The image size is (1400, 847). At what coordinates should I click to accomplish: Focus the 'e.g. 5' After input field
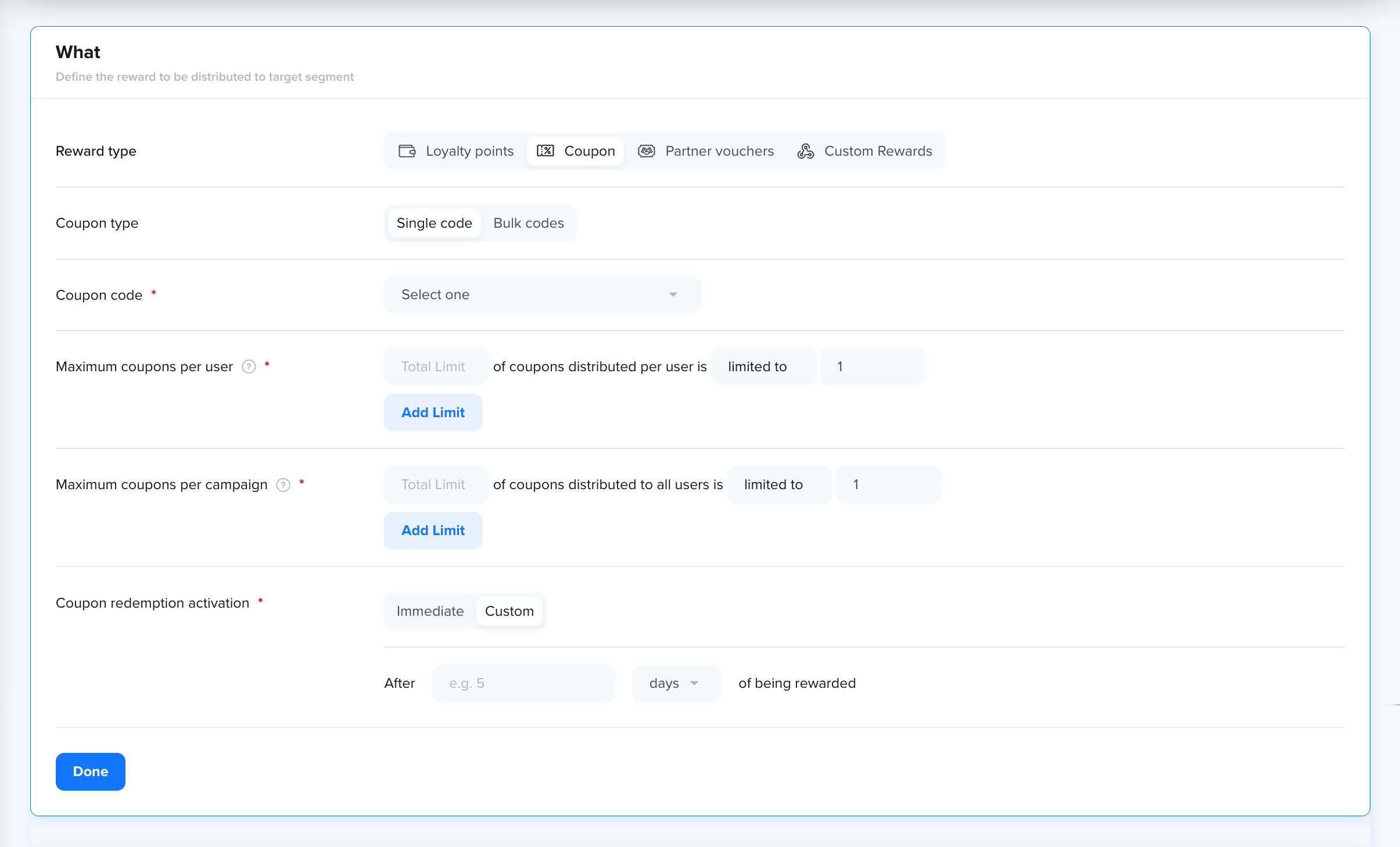[x=523, y=683]
